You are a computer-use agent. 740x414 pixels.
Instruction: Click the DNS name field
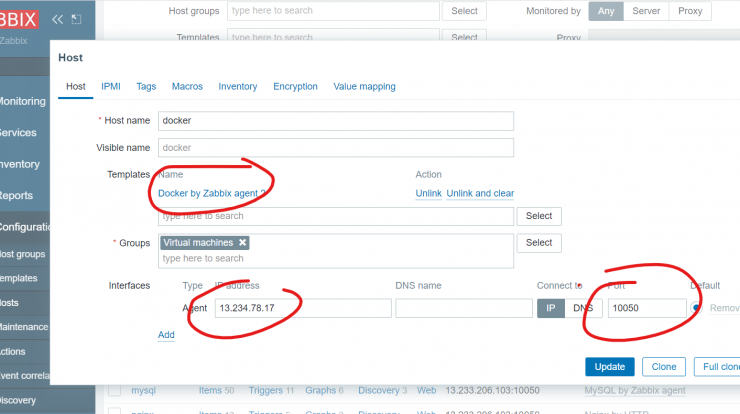tap(464, 308)
